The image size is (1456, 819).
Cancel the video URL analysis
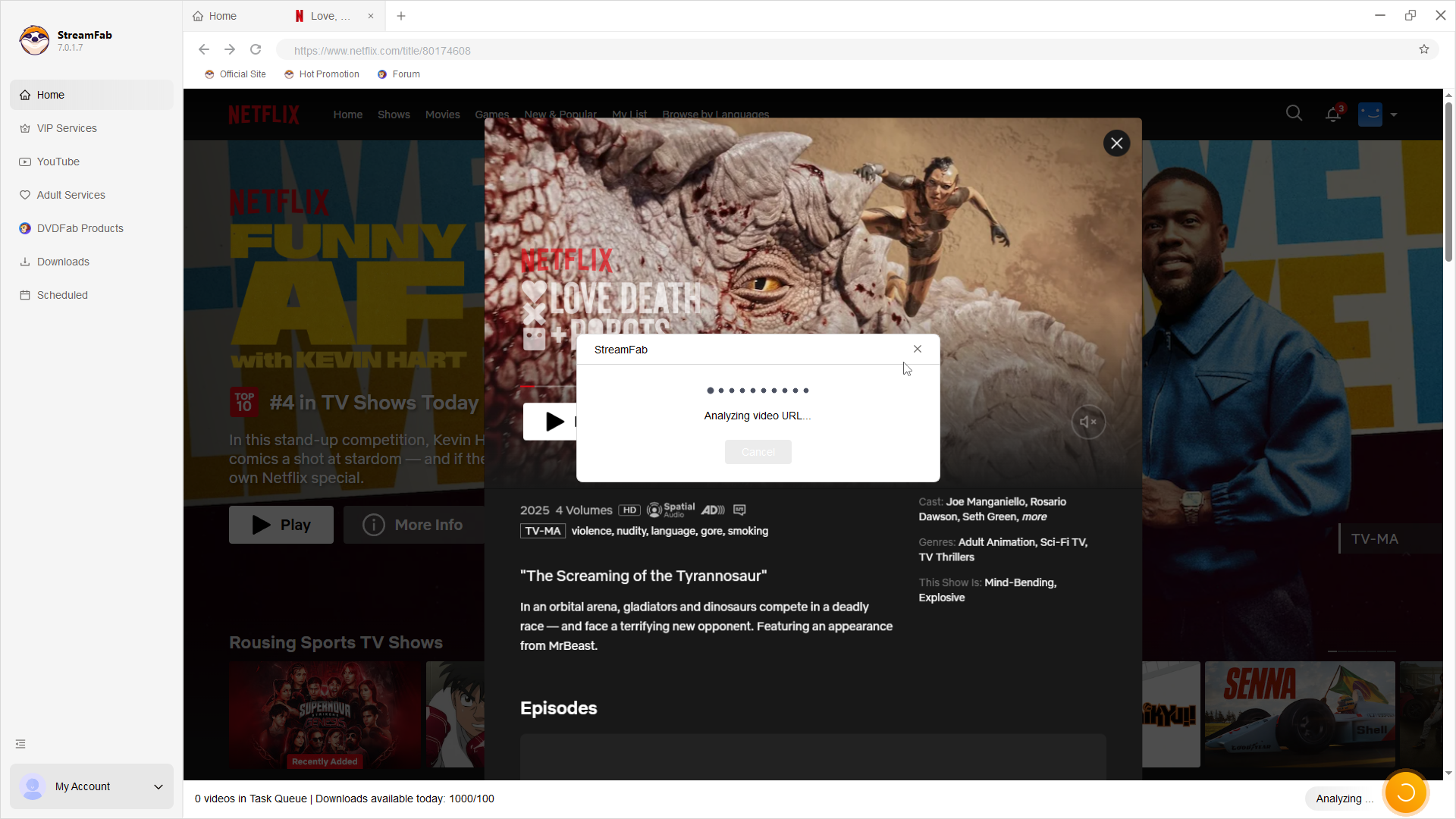[x=758, y=452]
